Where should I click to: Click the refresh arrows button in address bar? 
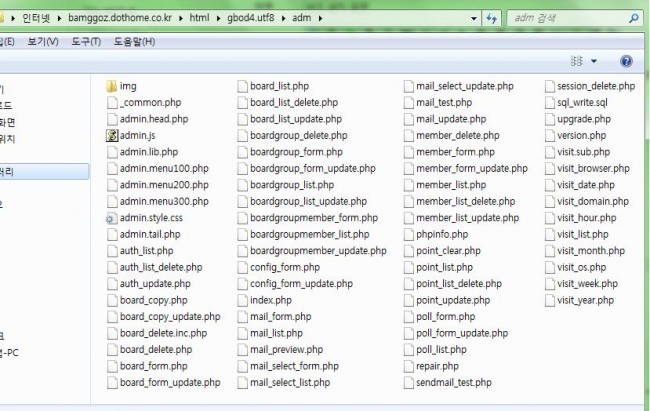492,18
